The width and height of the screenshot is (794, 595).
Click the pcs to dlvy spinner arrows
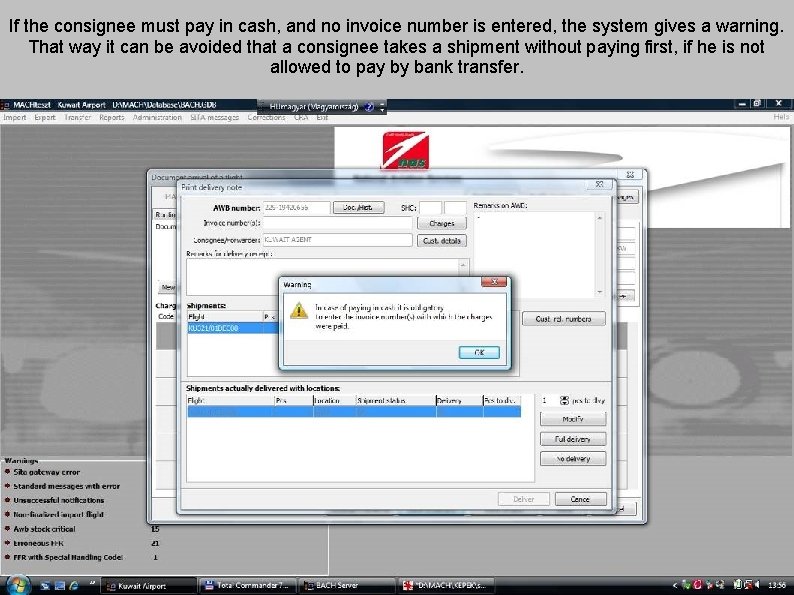pyautogui.click(x=564, y=401)
